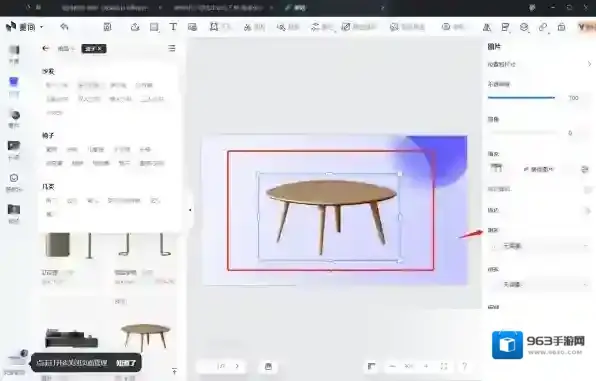Remove the dark filter tag with X
The width and height of the screenshot is (596, 381).
click(94, 49)
